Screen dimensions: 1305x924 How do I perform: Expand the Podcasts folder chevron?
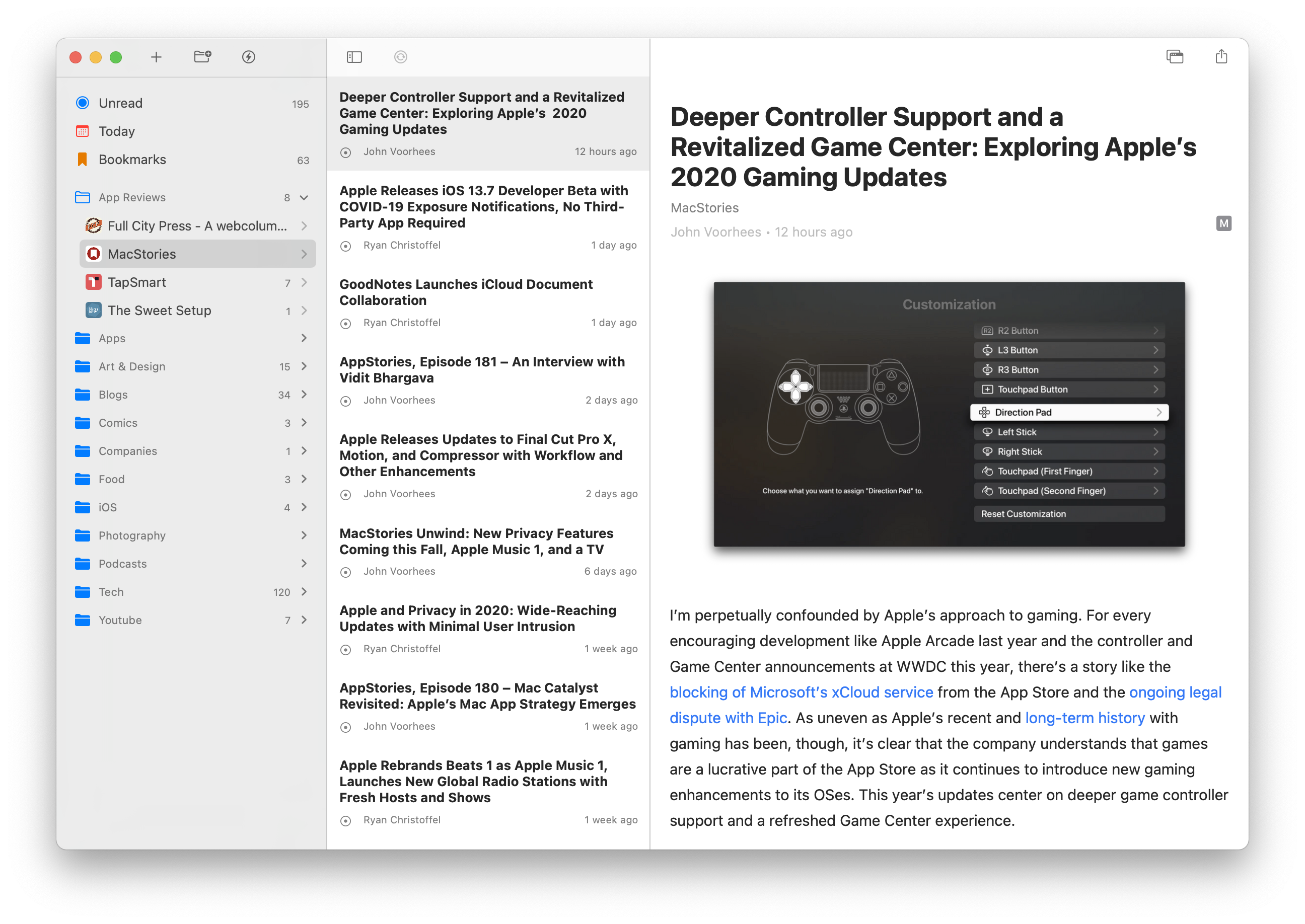(x=304, y=564)
